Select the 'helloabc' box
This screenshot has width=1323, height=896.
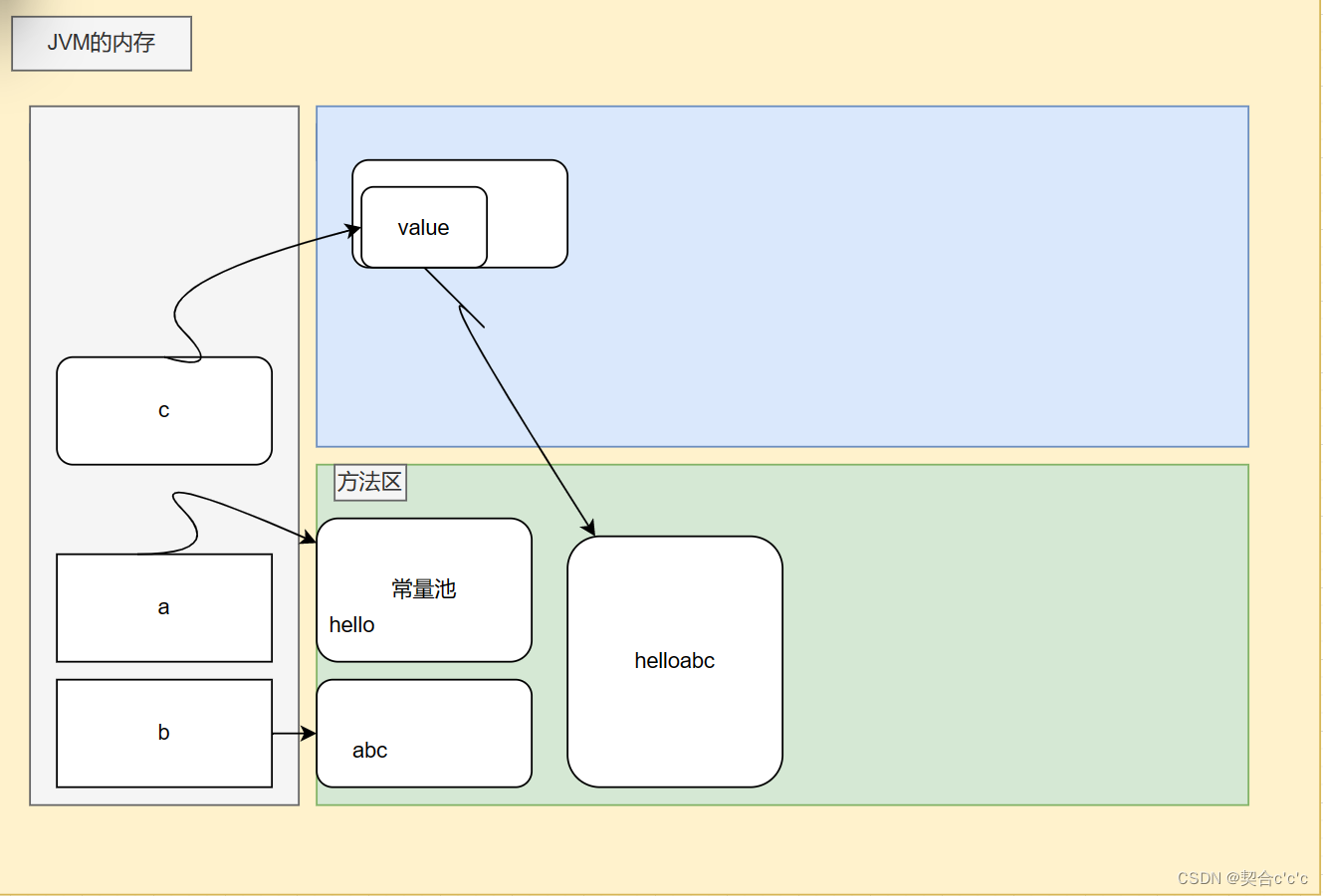[675, 662]
